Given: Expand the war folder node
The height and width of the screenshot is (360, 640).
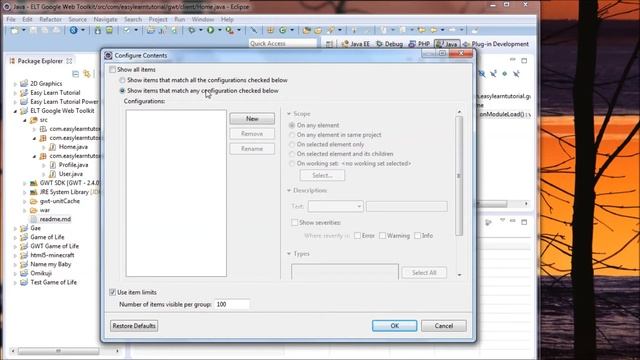Looking at the screenshot, I should (25, 211).
